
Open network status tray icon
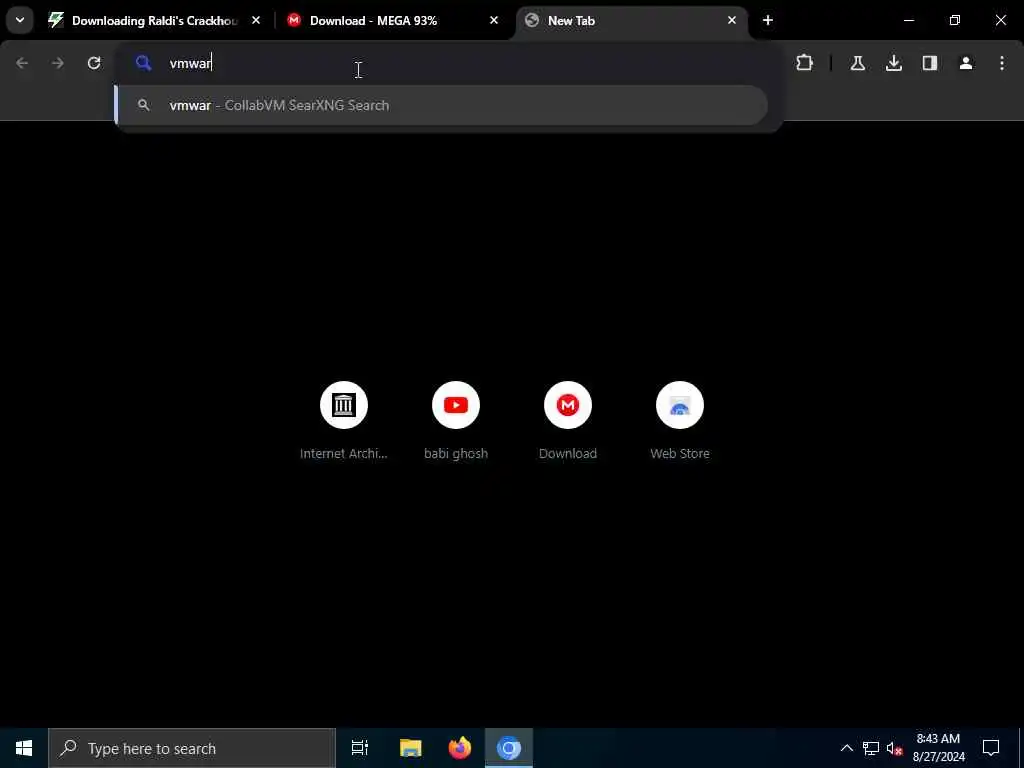(x=871, y=748)
